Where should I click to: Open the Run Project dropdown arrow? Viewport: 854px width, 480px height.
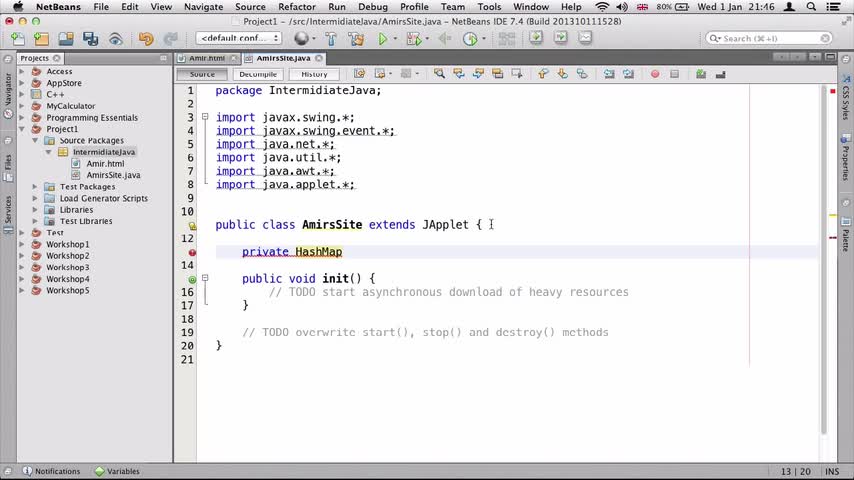(395, 39)
